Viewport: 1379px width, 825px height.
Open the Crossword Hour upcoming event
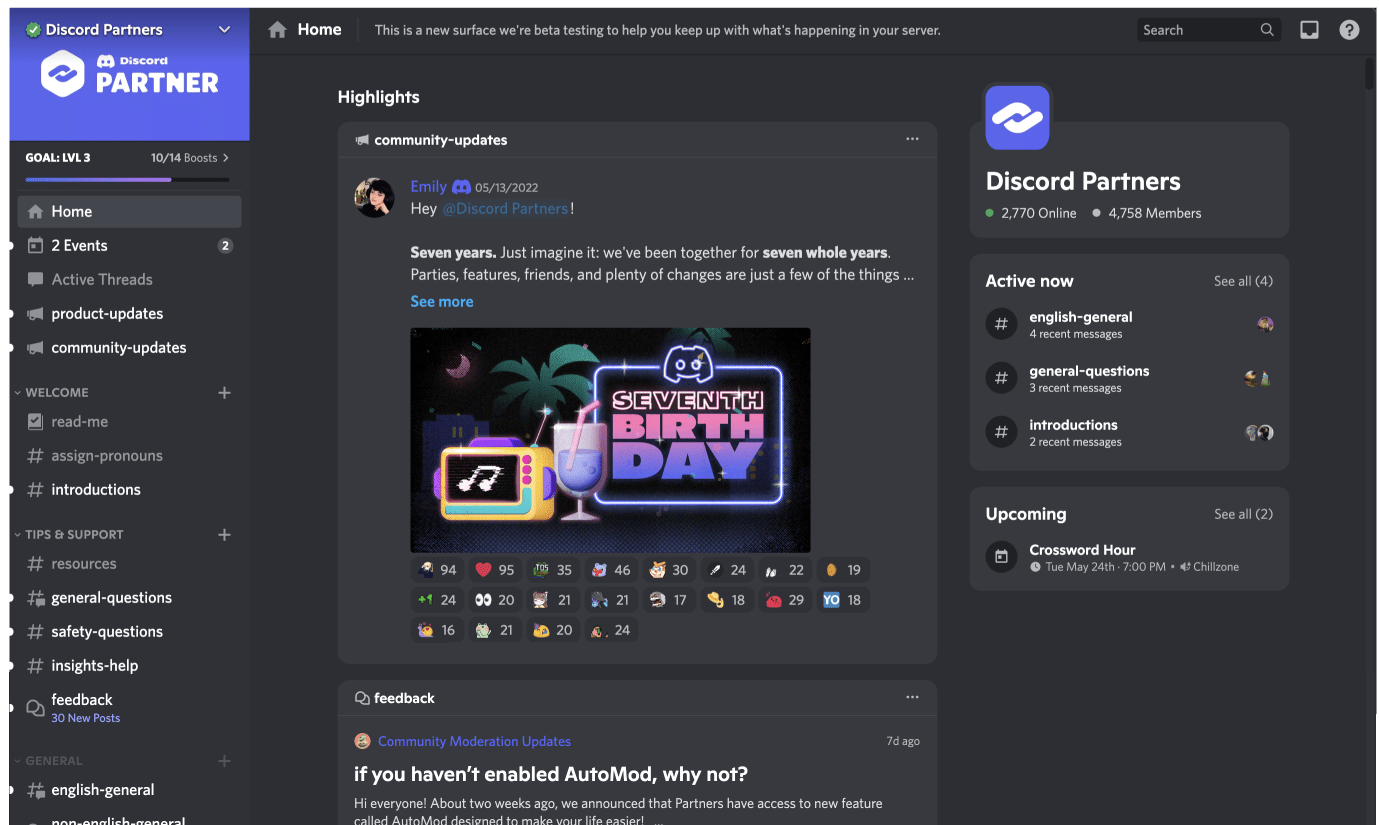[x=1129, y=557]
